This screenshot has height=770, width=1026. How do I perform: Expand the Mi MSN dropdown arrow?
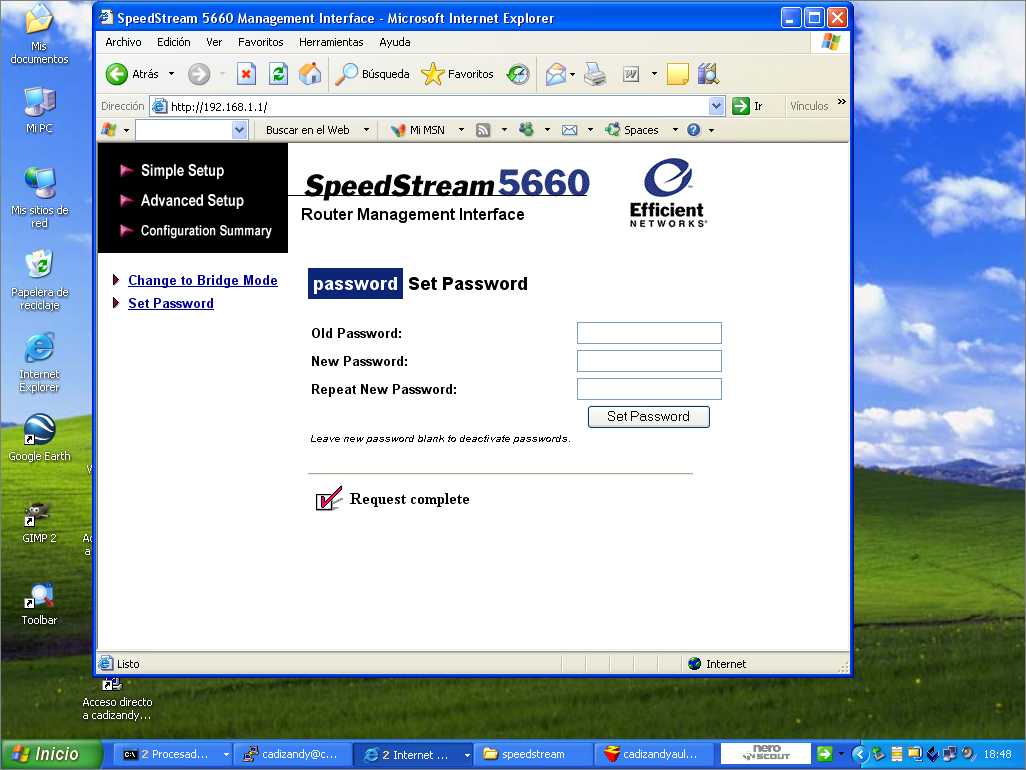(461, 130)
